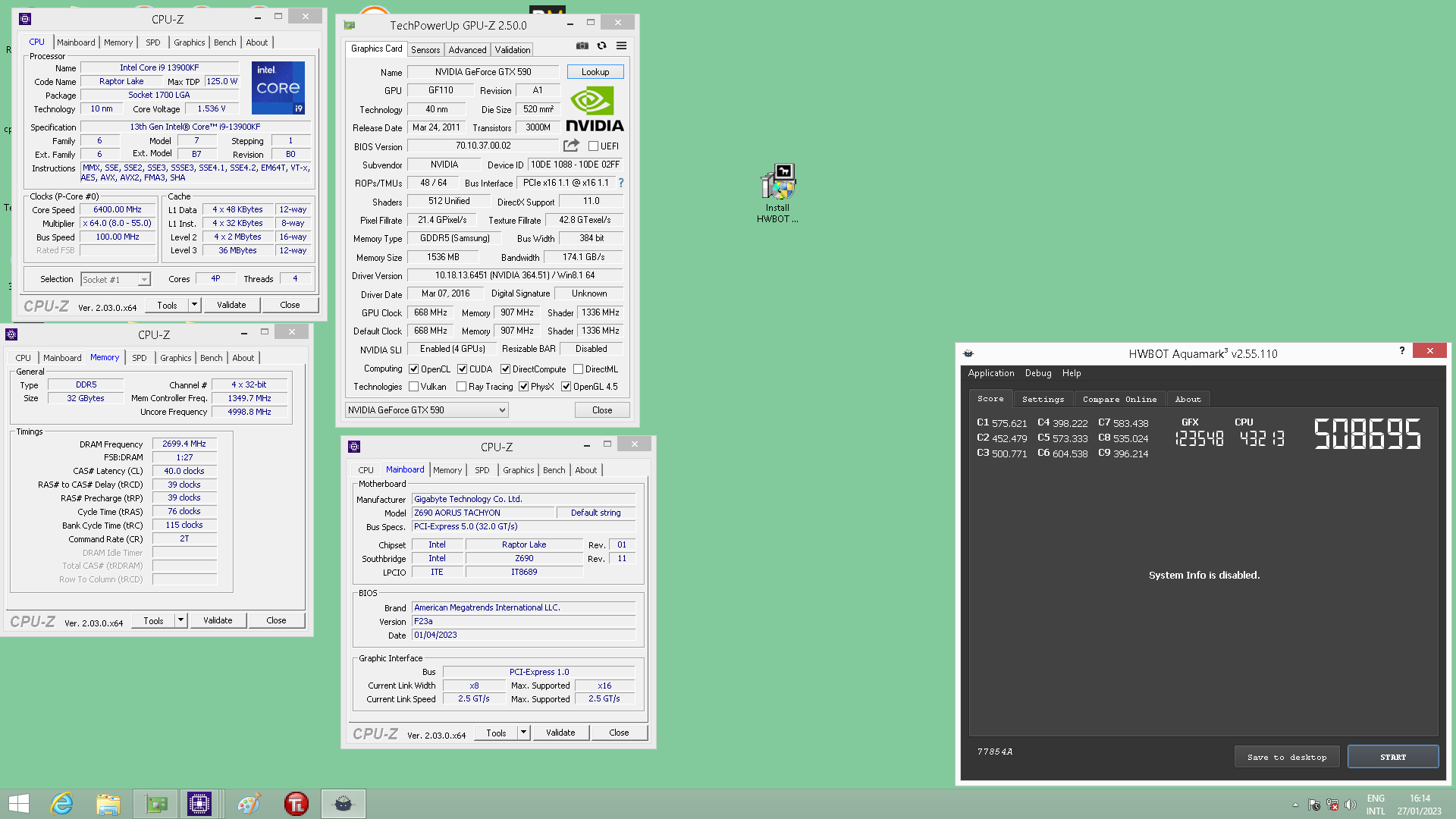Show hidden system tray icons

[1295, 805]
